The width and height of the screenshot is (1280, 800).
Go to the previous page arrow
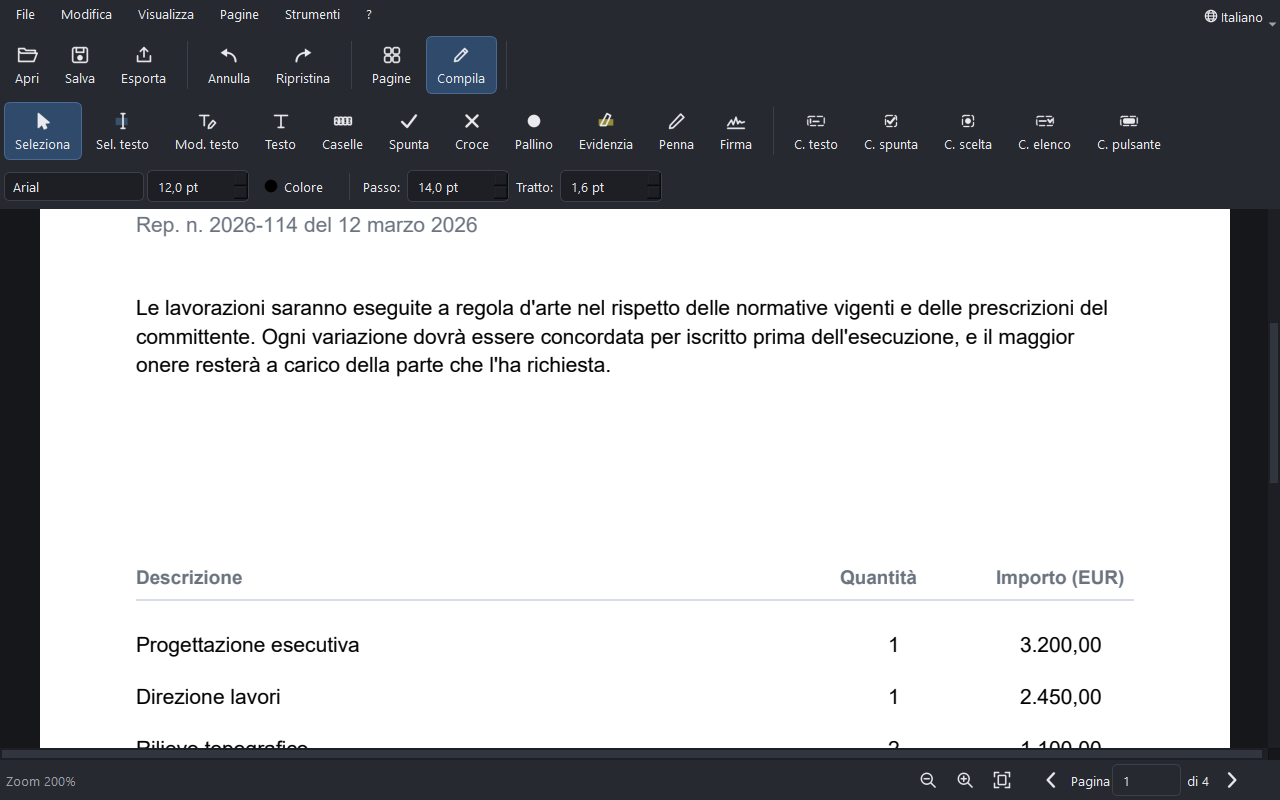pos(1051,781)
